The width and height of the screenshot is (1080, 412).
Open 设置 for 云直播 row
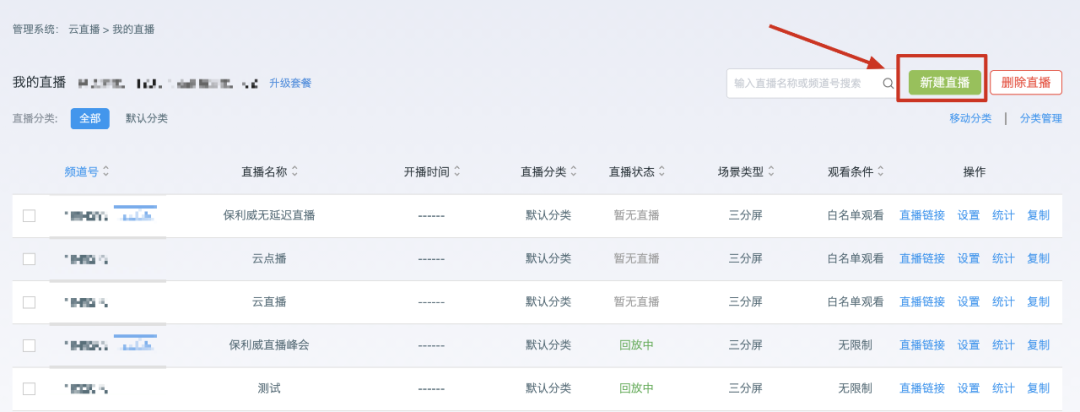[x=968, y=301]
